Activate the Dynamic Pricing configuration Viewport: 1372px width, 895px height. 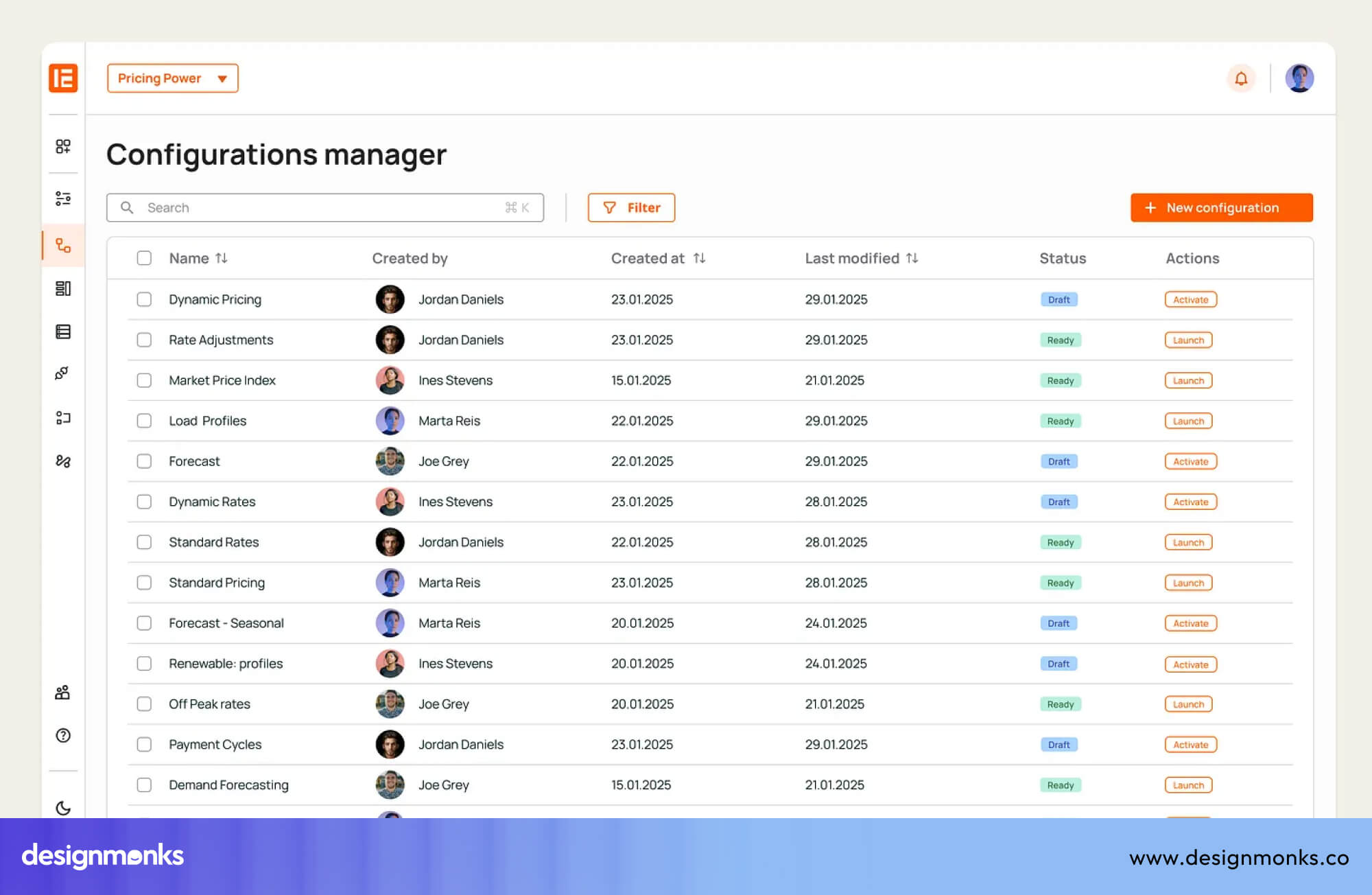point(1191,299)
